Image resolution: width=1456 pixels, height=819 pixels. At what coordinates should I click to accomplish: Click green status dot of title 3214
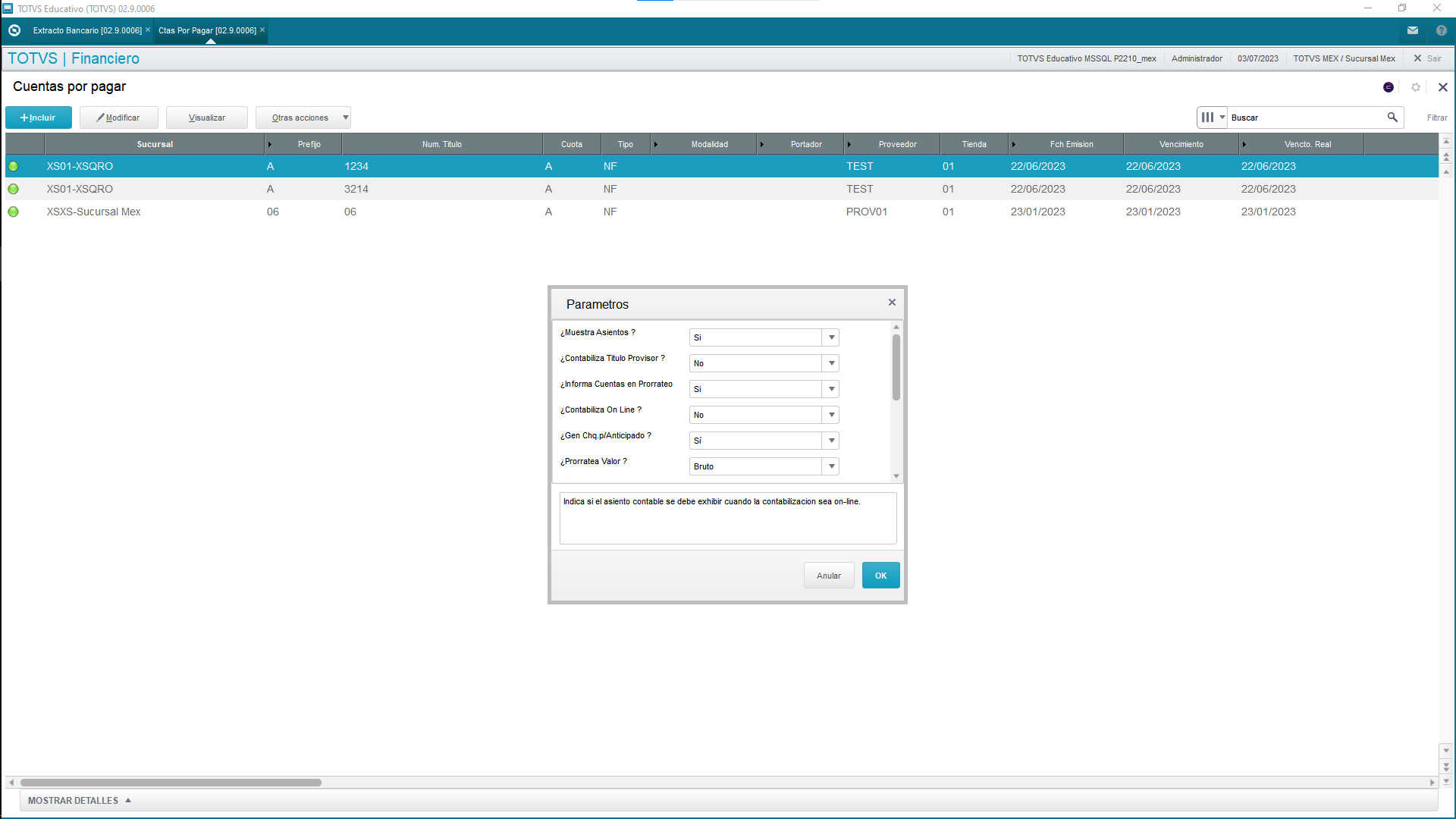[x=14, y=189]
